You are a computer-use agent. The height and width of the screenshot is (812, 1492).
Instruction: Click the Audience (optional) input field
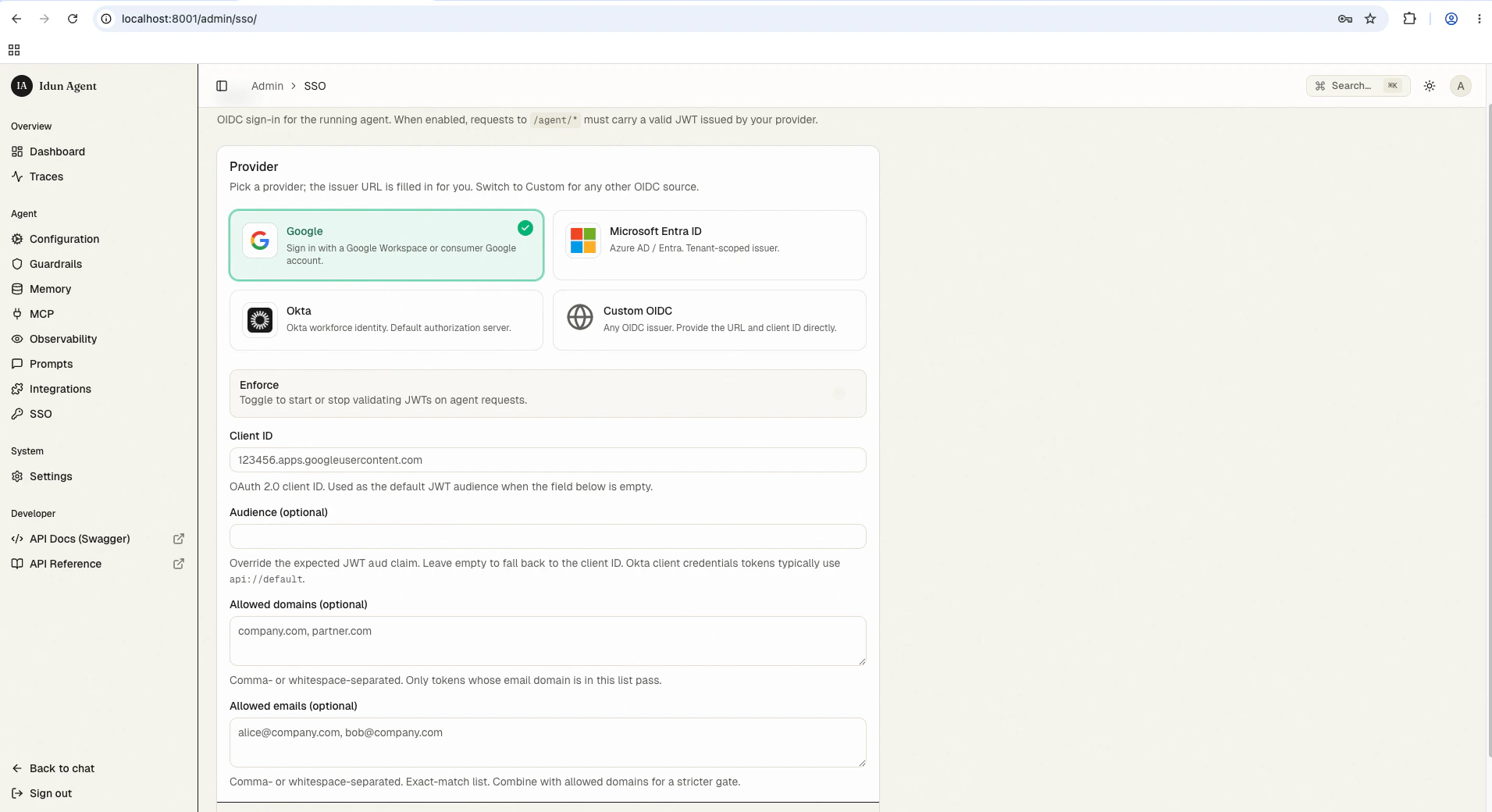tap(548, 536)
